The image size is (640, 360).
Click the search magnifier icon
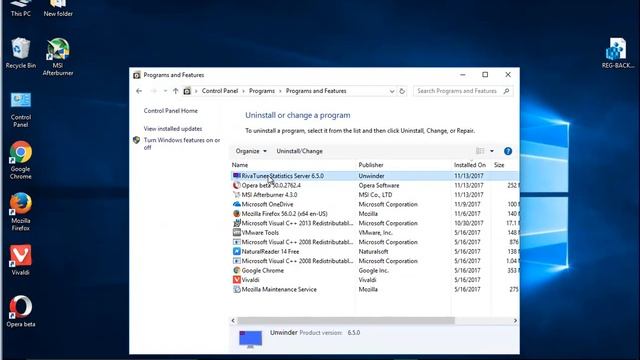point(507,91)
